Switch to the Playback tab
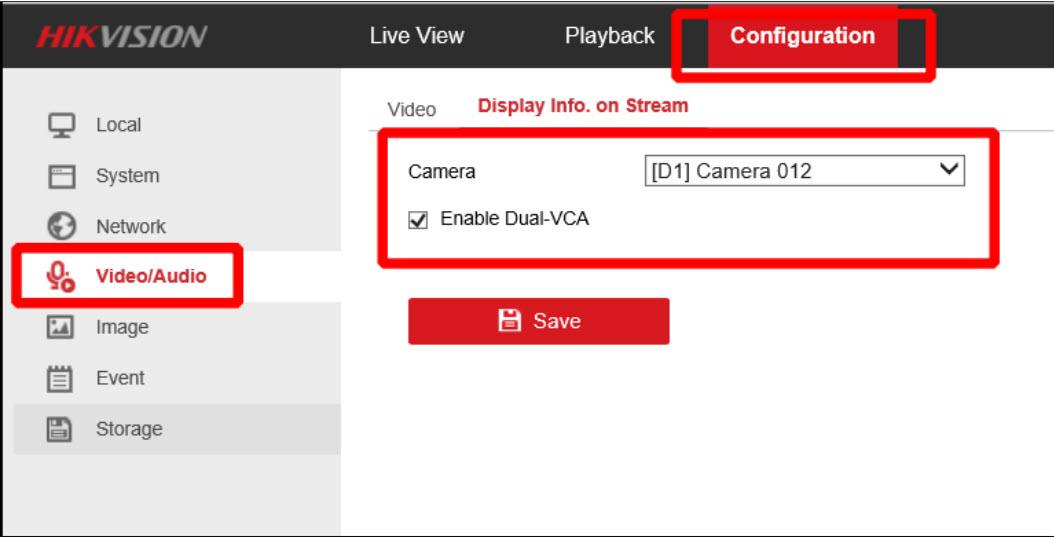This screenshot has height=538, width=1054. tap(609, 36)
